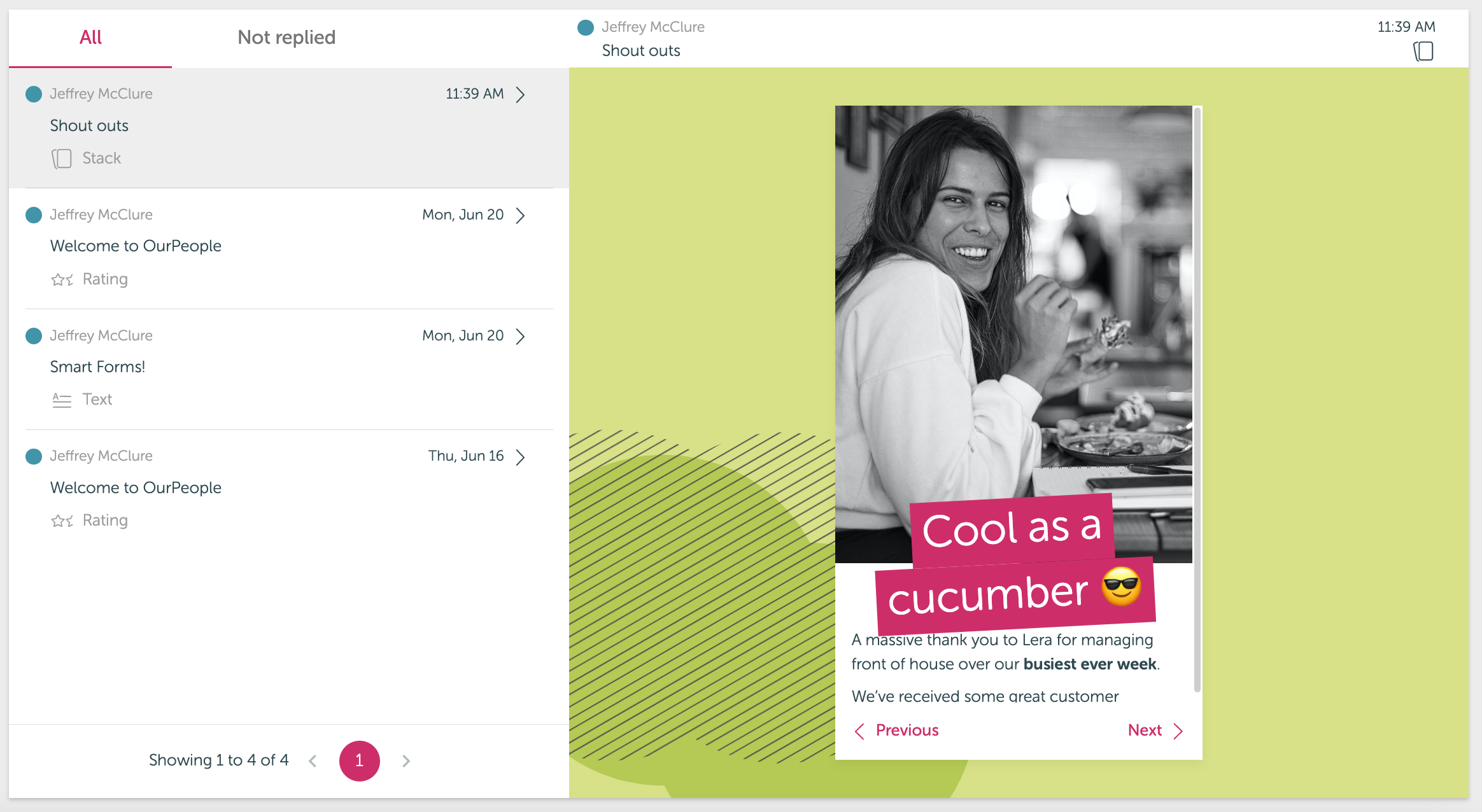Open the Thu, Jun 16 message chevron

[521, 458]
